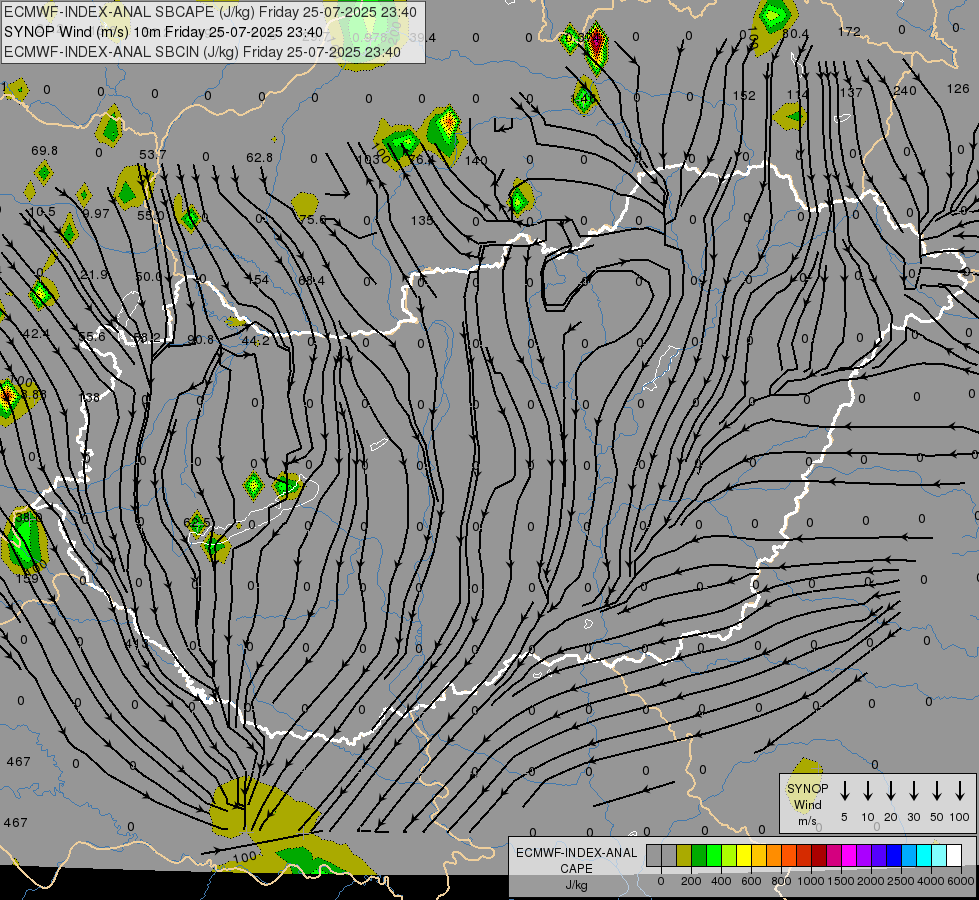Click the 114 value on the map
Screen dimensions: 979x900
tap(798, 94)
